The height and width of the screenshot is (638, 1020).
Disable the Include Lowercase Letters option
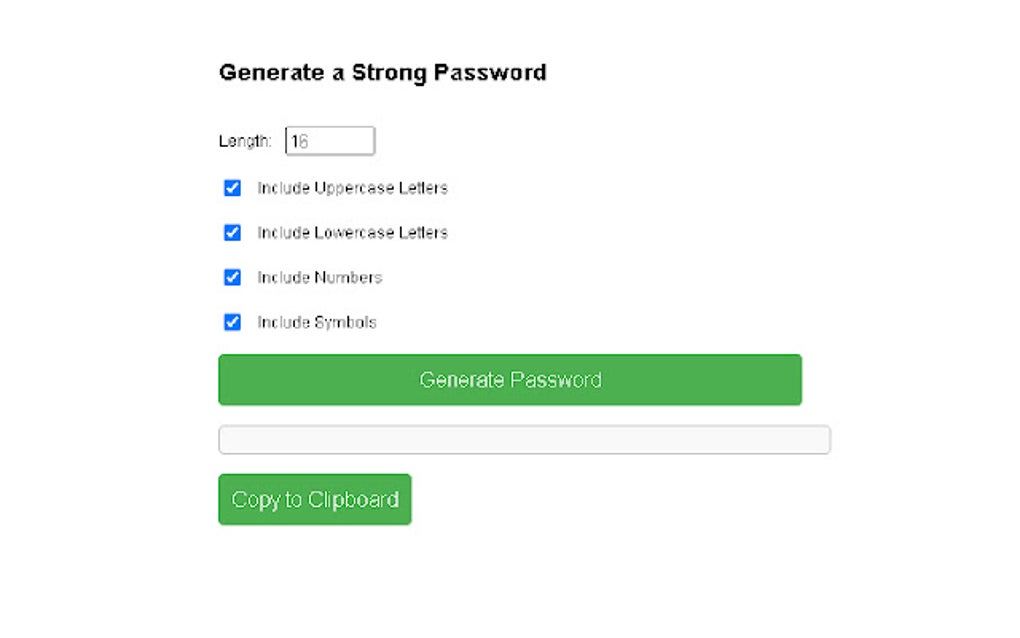pyautogui.click(x=231, y=232)
